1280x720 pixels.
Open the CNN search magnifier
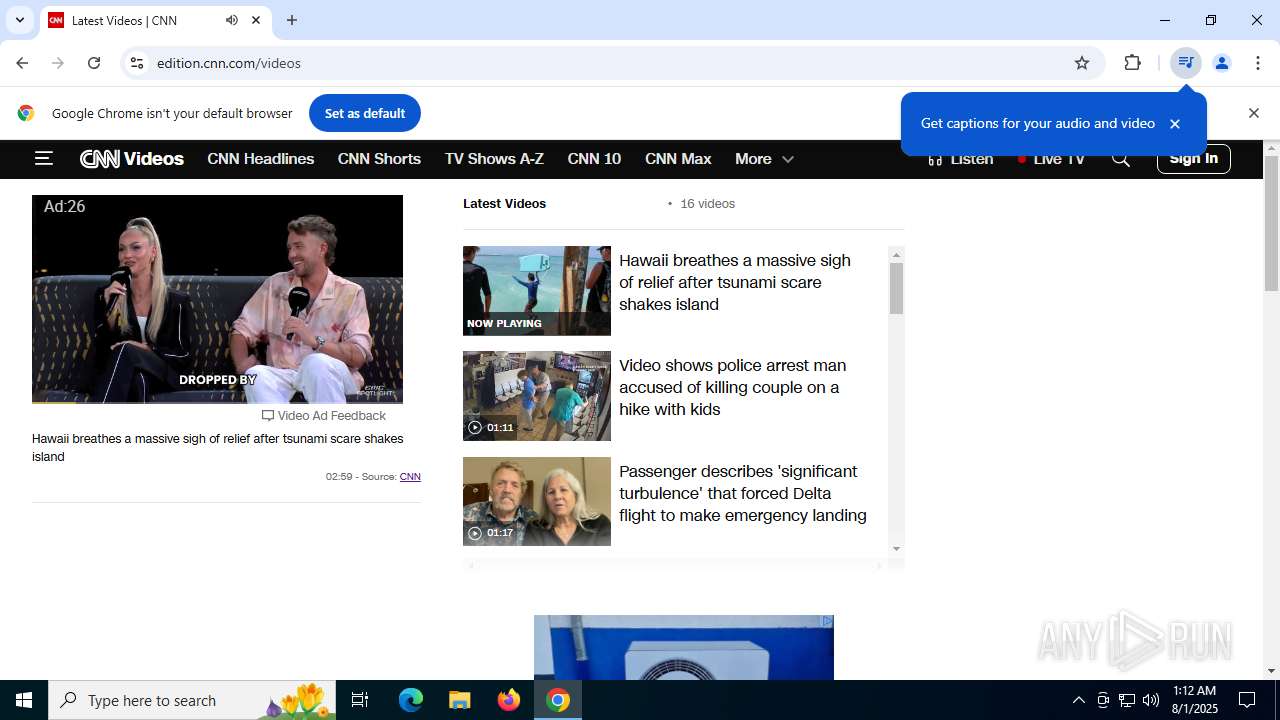click(1120, 159)
